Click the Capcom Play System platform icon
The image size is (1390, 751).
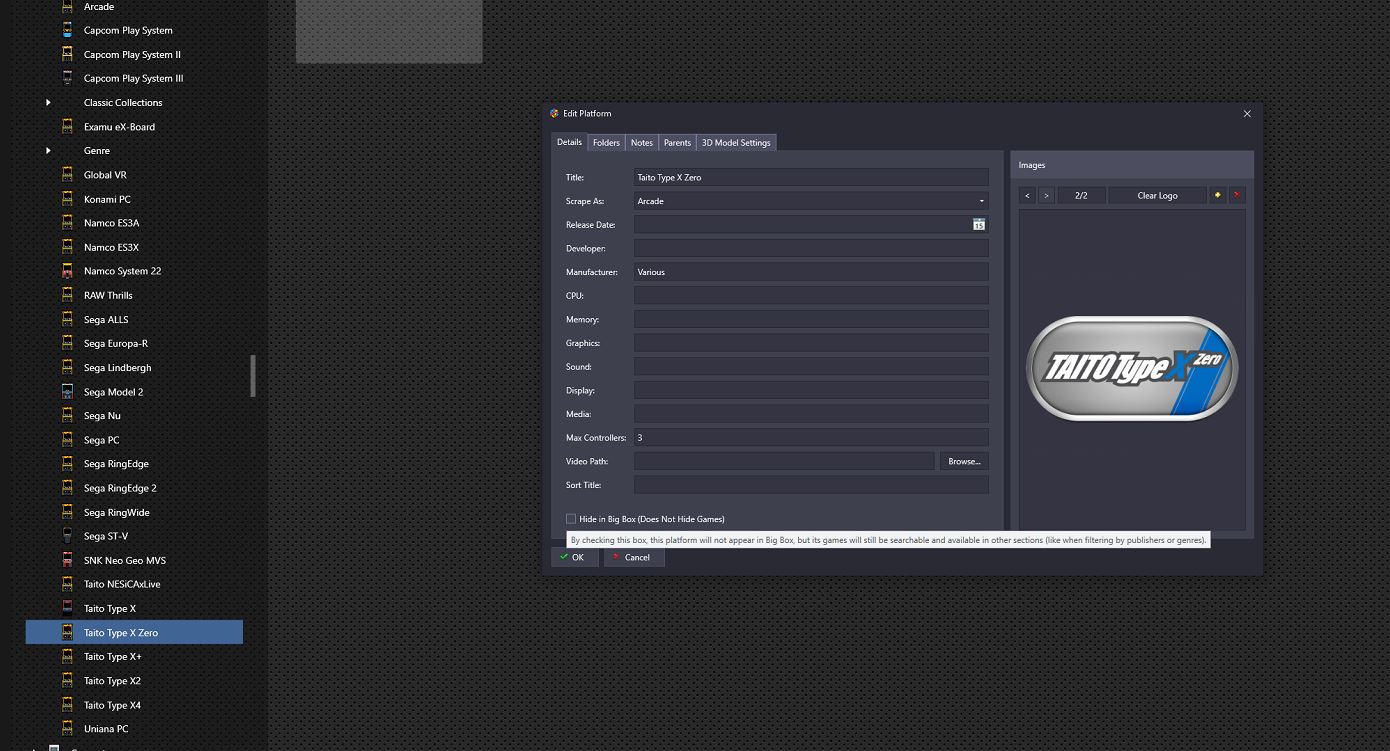coord(67,30)
